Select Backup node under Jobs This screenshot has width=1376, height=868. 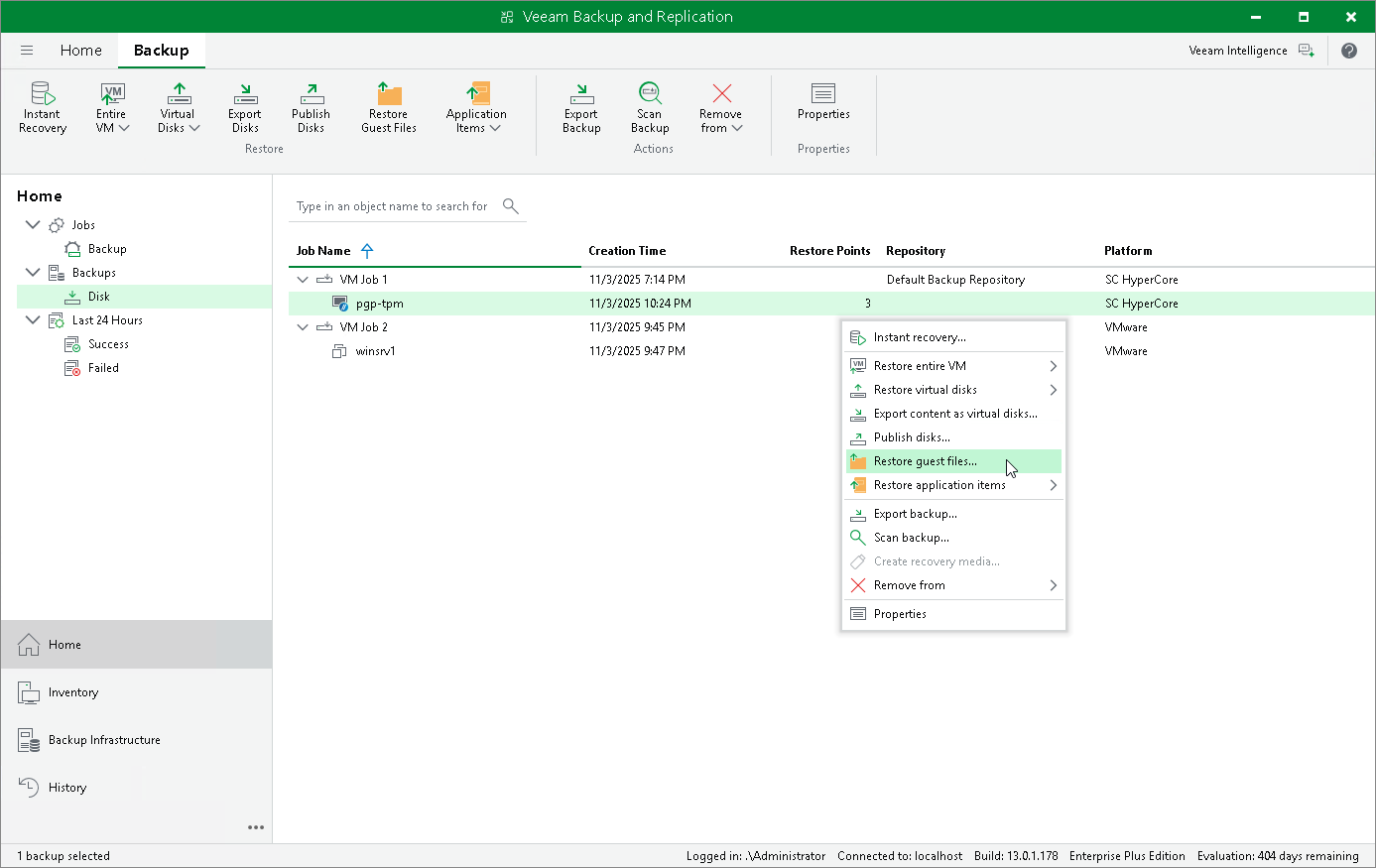click(107, 249)
